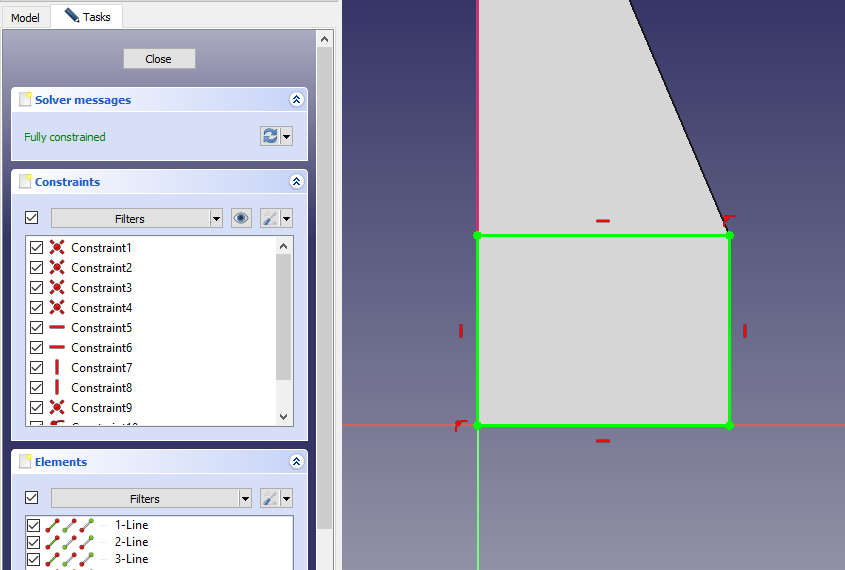Uncheck the 2-Line element checkbox
Viewport: 845px width, 570px height.
pos(34,542)
